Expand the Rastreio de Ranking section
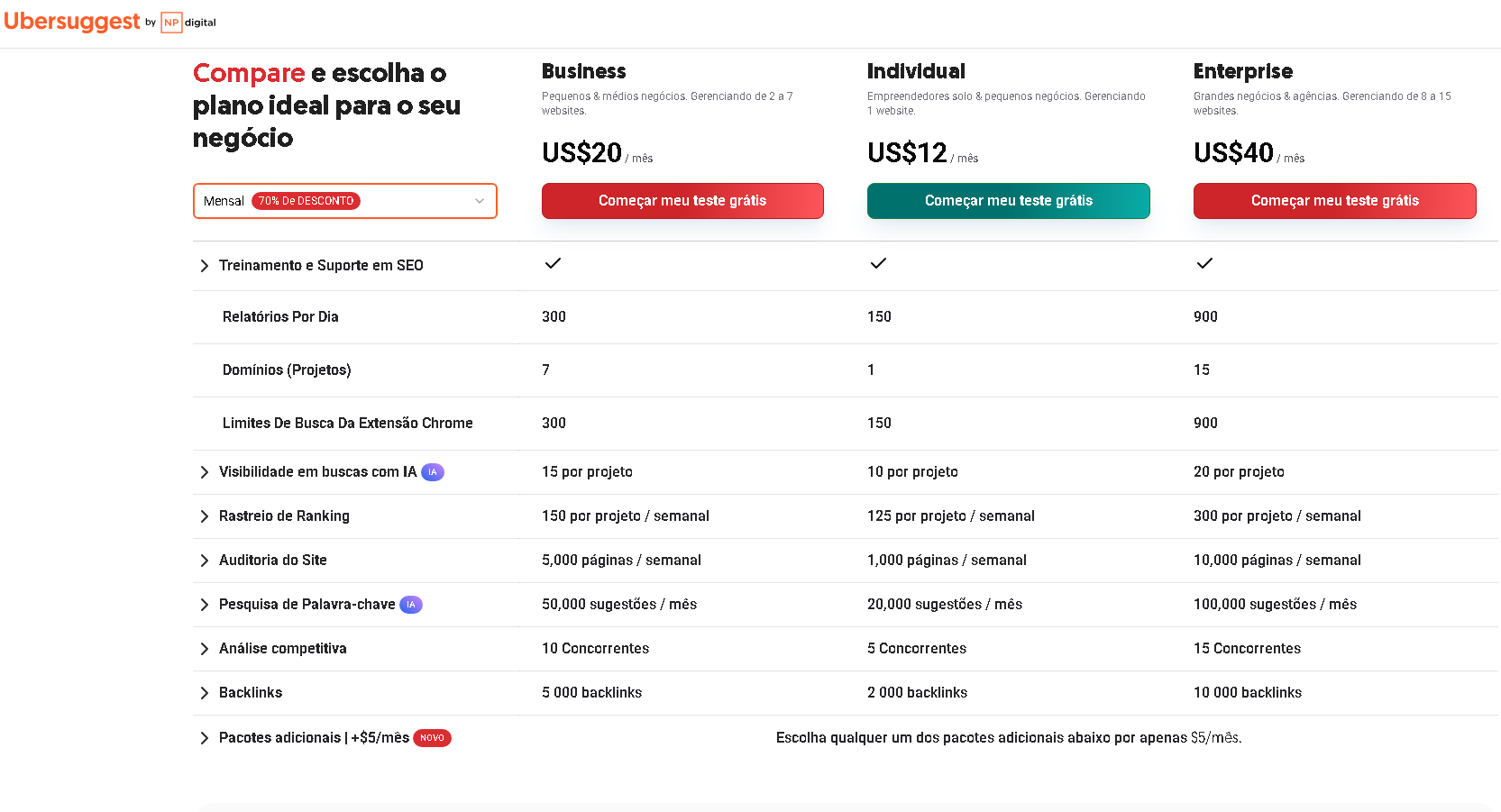This screenshot has width=1501, height=812. click(204, 515)
